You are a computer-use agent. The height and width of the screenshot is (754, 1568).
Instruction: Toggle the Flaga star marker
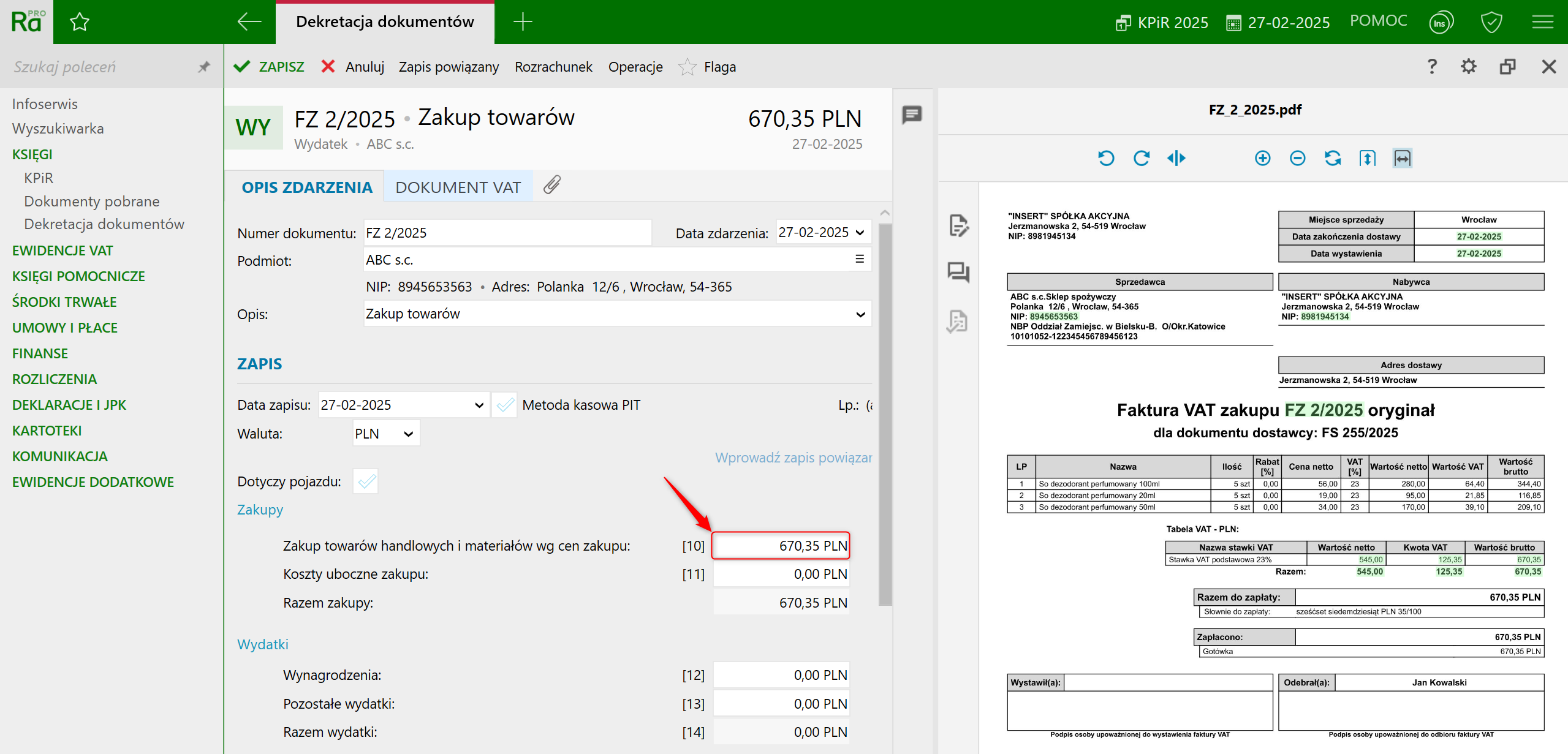pos(687,67)
